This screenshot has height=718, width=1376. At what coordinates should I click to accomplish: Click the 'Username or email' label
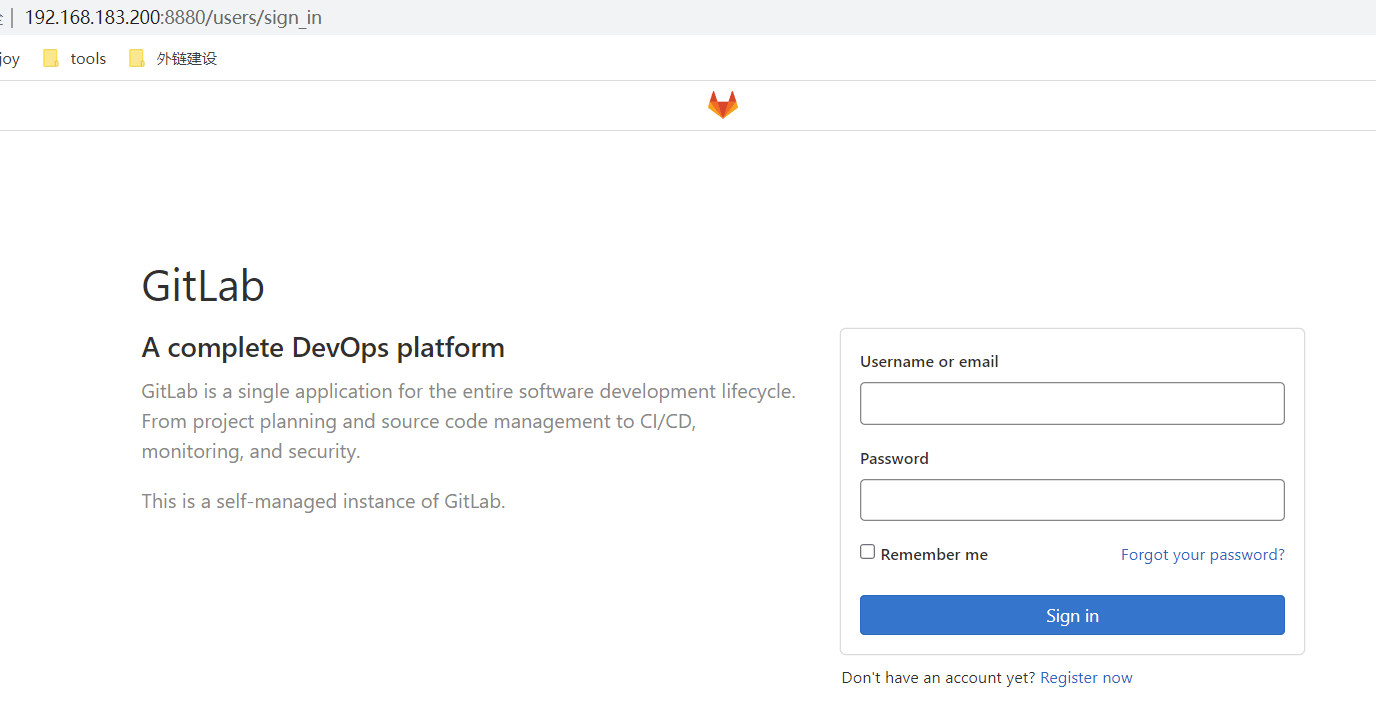coord(929,362)
